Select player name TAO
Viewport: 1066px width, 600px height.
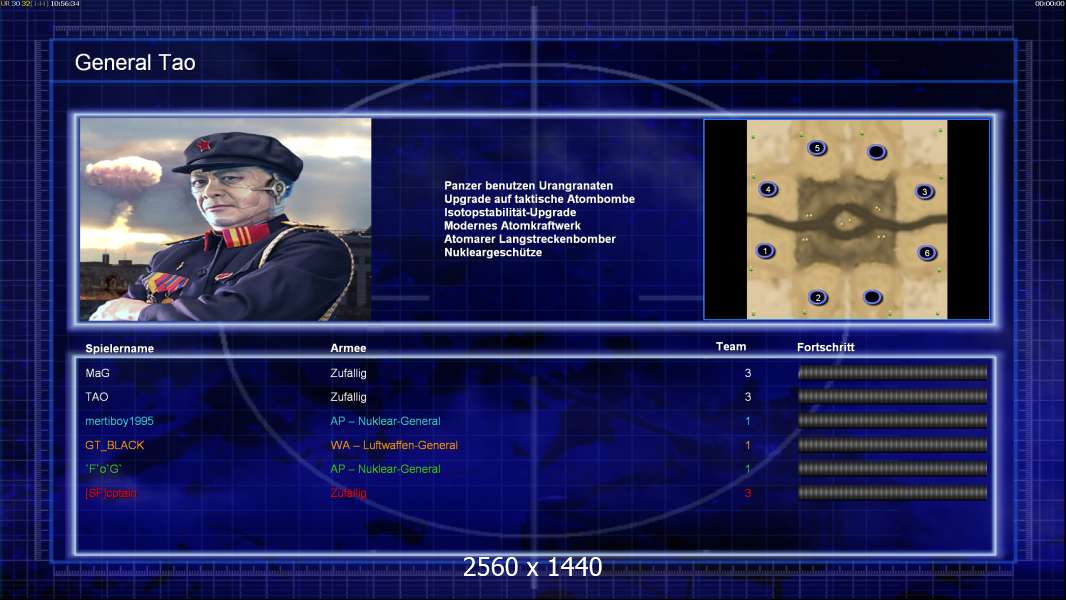point(97,397)
